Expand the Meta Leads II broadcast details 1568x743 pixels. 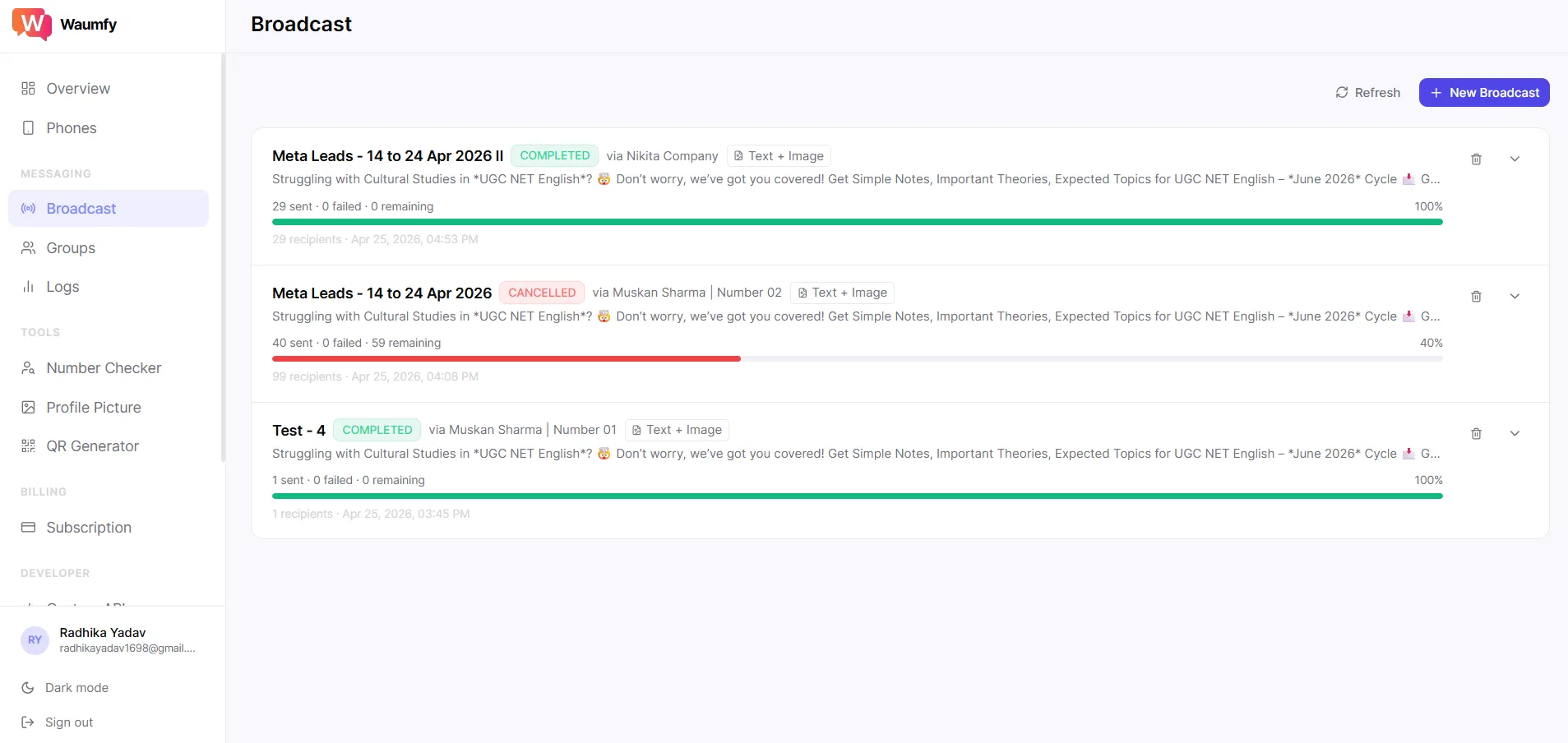tap(1515, 159)
